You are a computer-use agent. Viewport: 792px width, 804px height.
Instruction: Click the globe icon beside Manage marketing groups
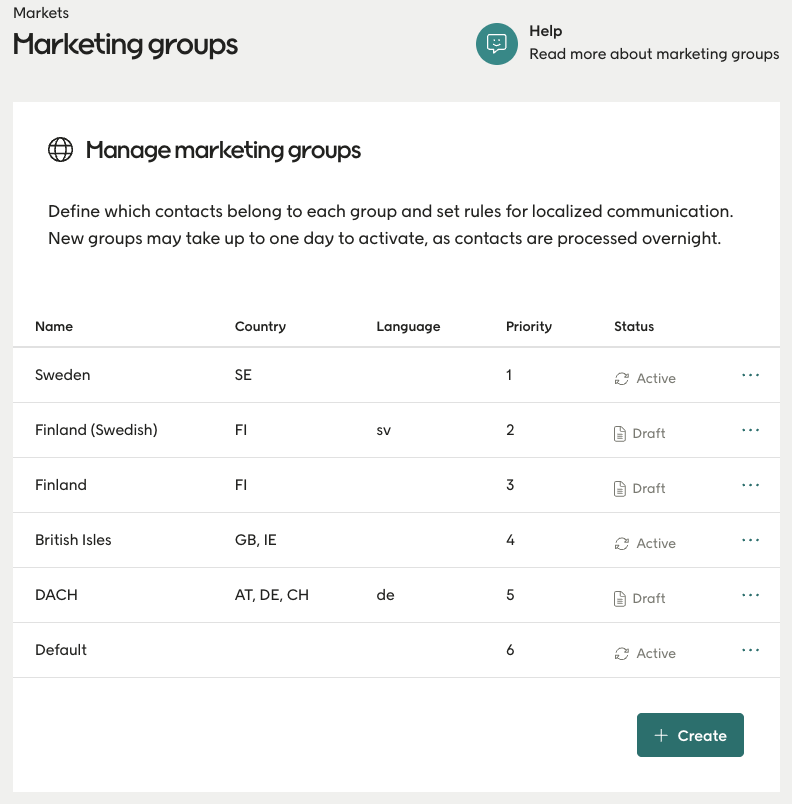pos(61,150)
